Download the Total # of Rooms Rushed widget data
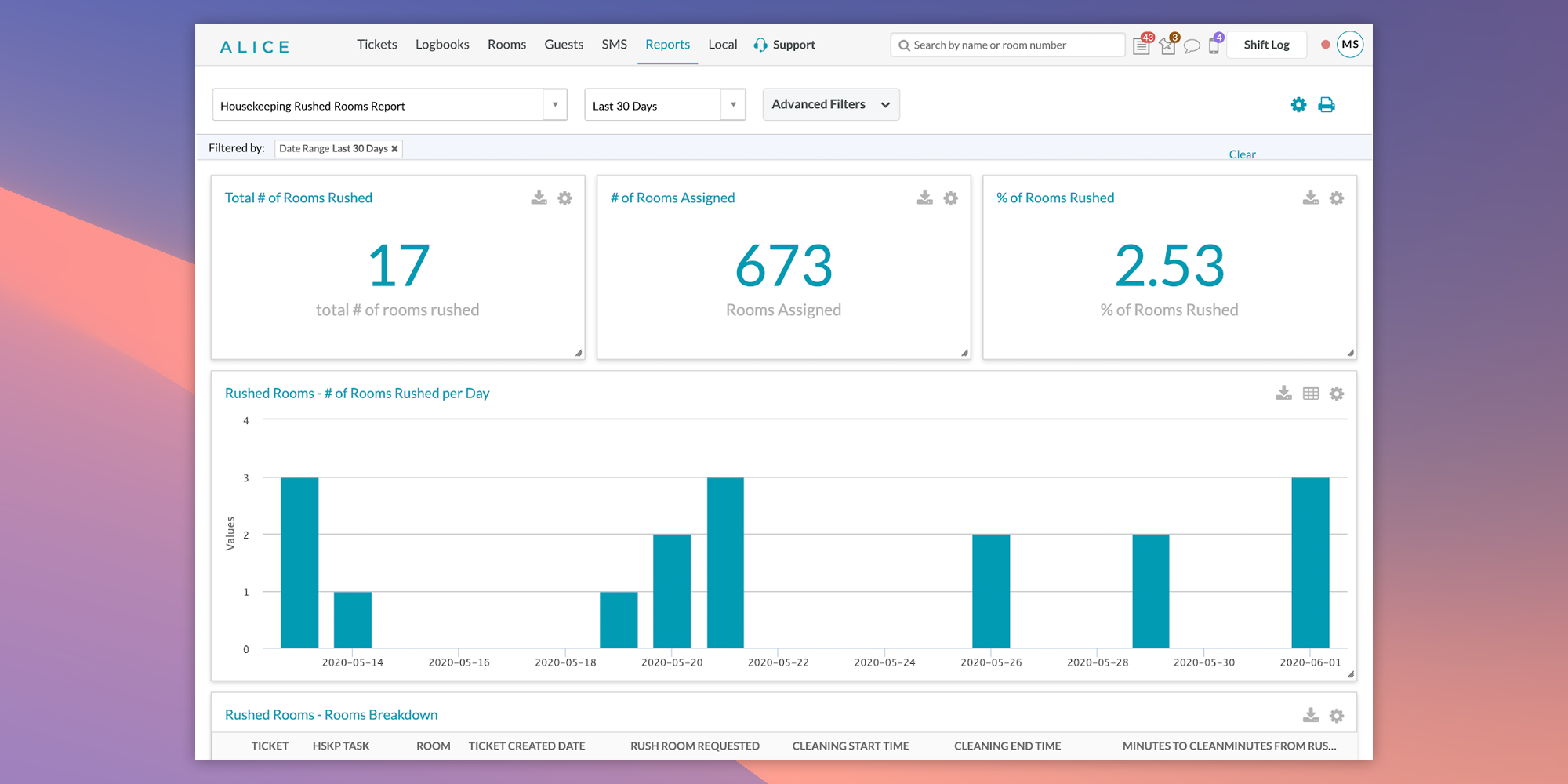 (539, 198)
